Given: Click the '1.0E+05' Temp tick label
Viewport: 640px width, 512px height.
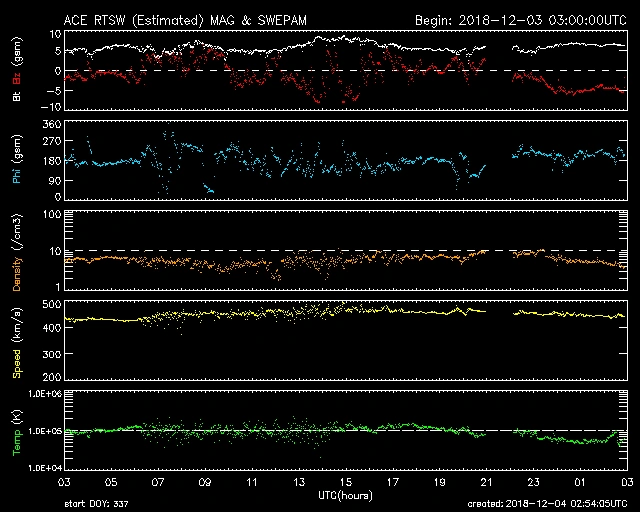Looking at the screenshot, I should 45,431.
